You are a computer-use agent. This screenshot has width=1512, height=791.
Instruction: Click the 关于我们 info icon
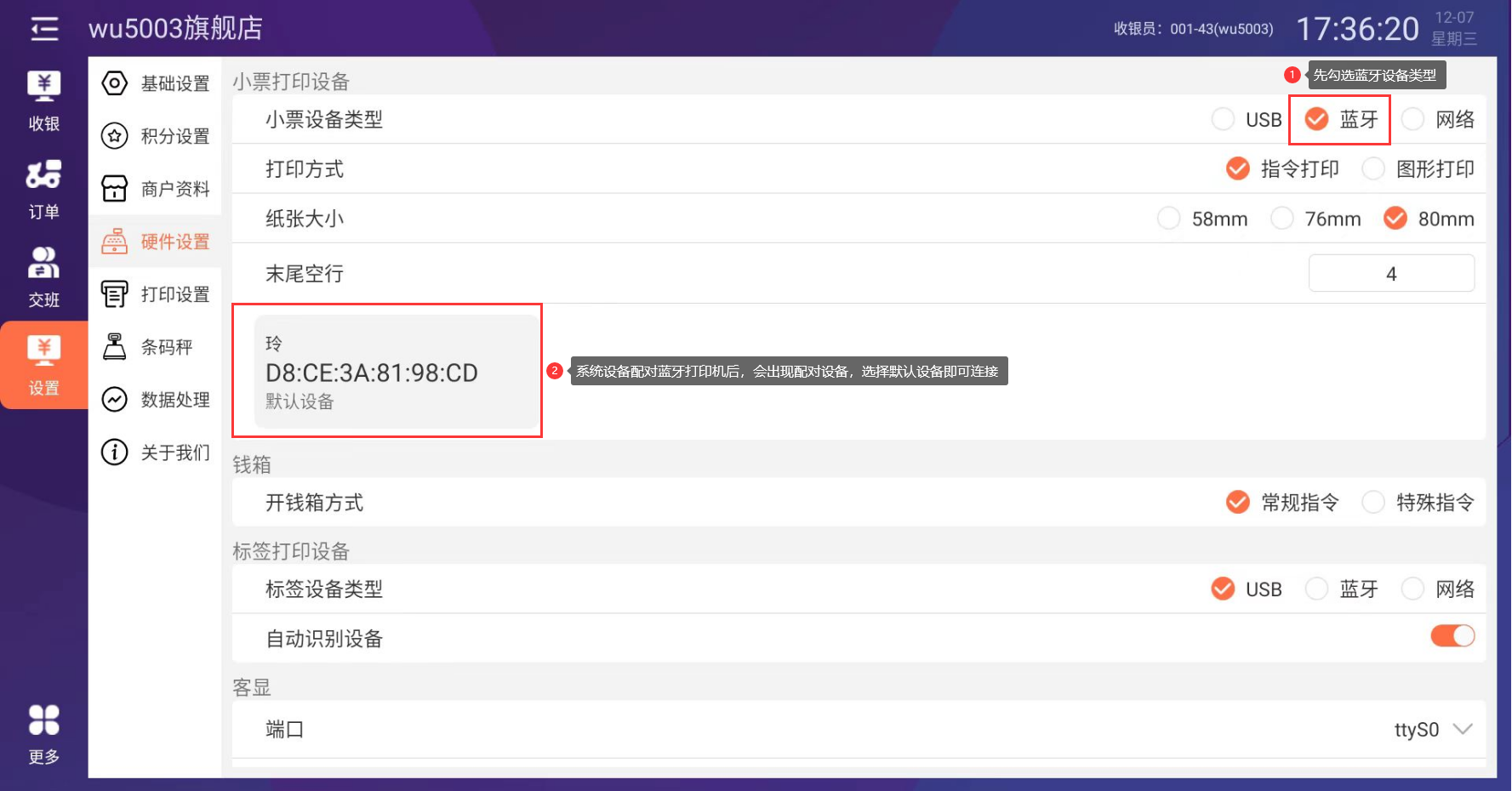115,452
